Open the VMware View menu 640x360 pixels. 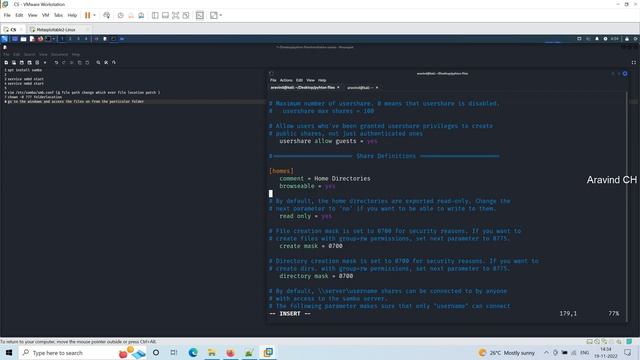[x=32, y=16]
